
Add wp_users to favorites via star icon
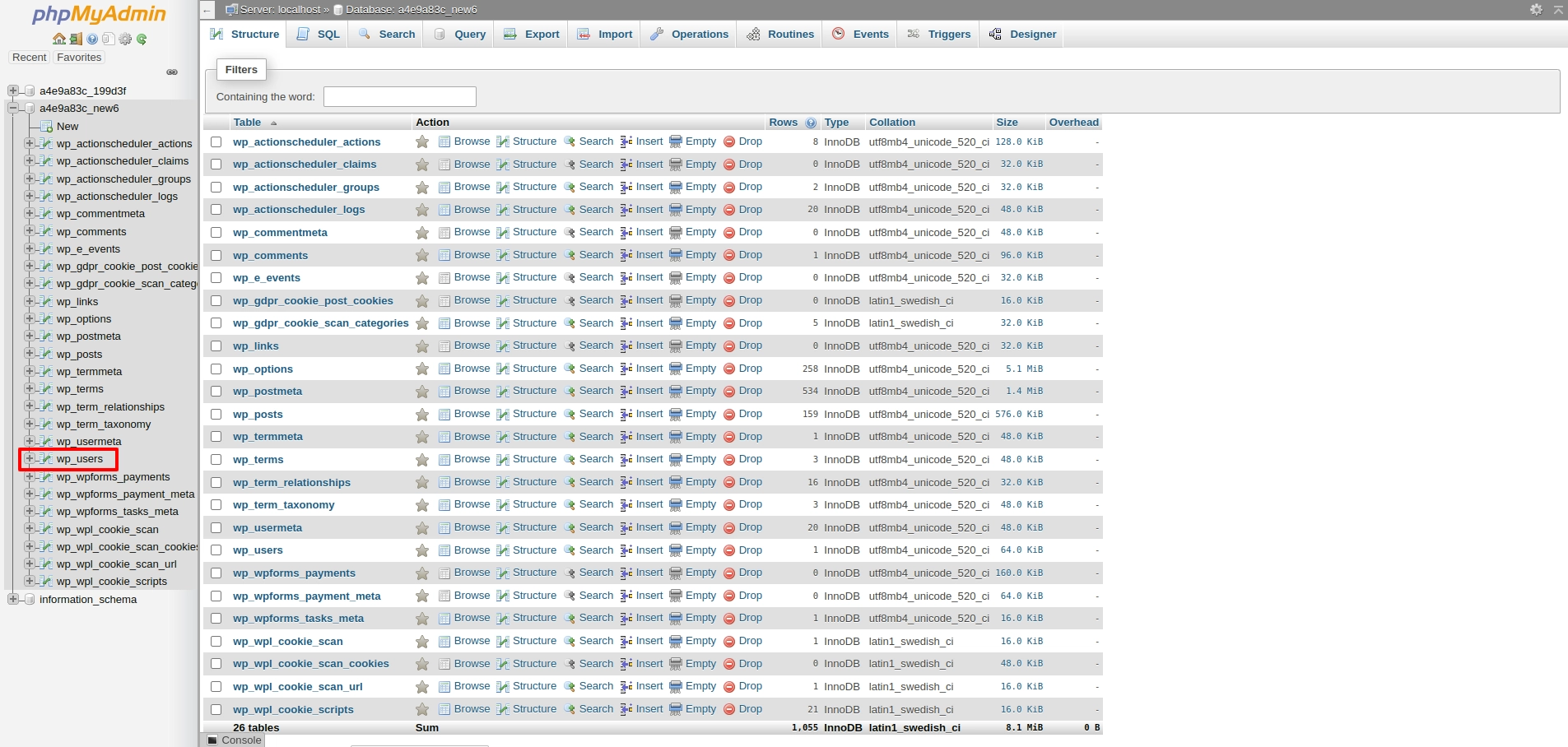(x=422, y=550)
